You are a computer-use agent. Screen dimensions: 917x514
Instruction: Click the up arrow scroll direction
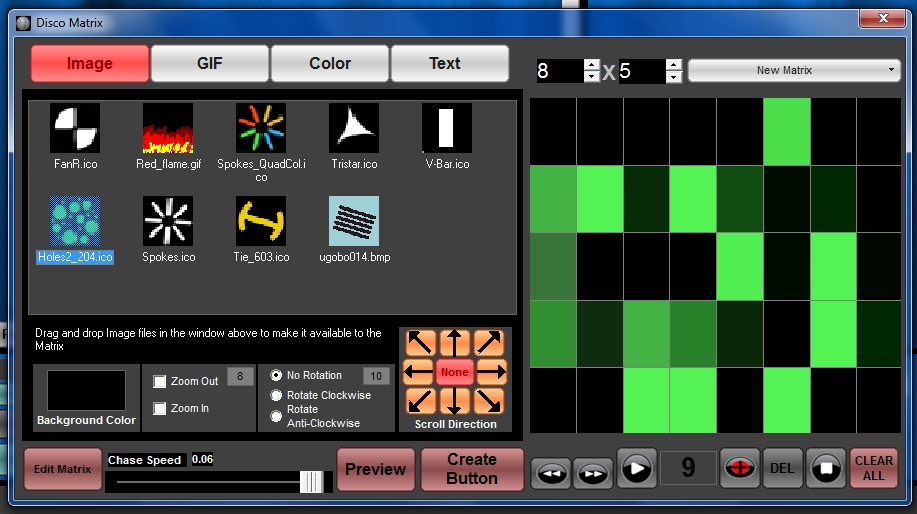coord(455,343)
